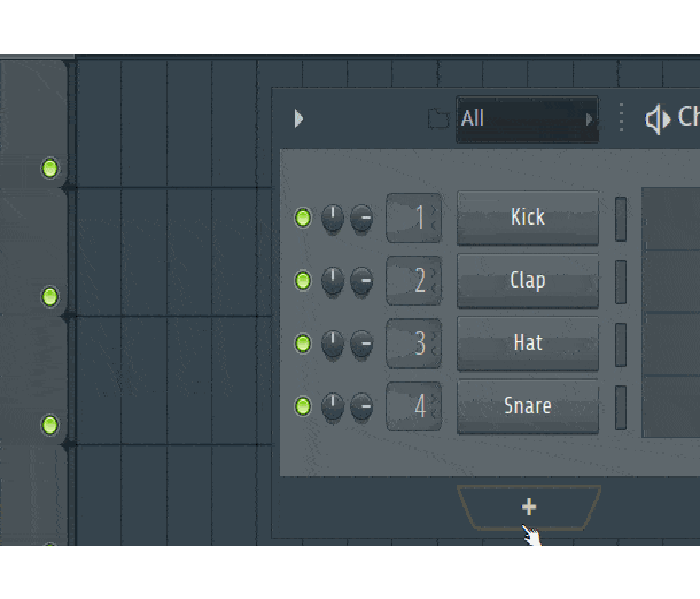Open the Snare channel button
Viewport: 700px width, 599px height.
pyautogui.click(x=528, y=407)
